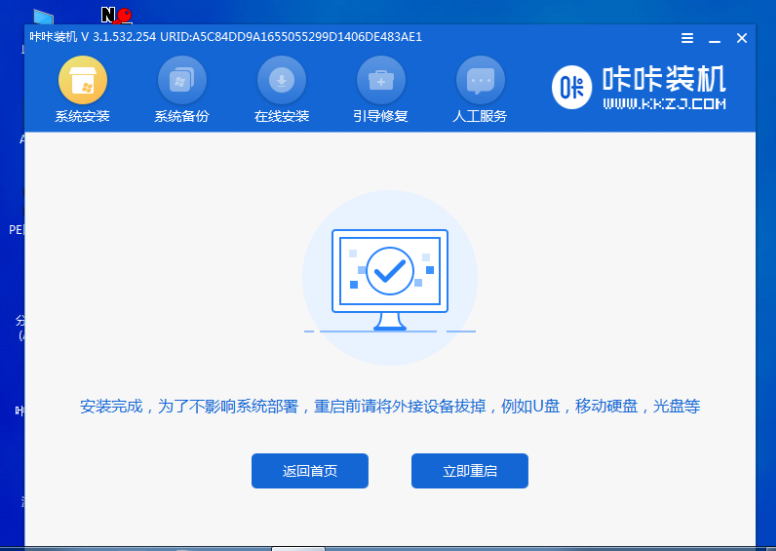Open the 系统安装 (System Install) icon

tap(82, 80)
